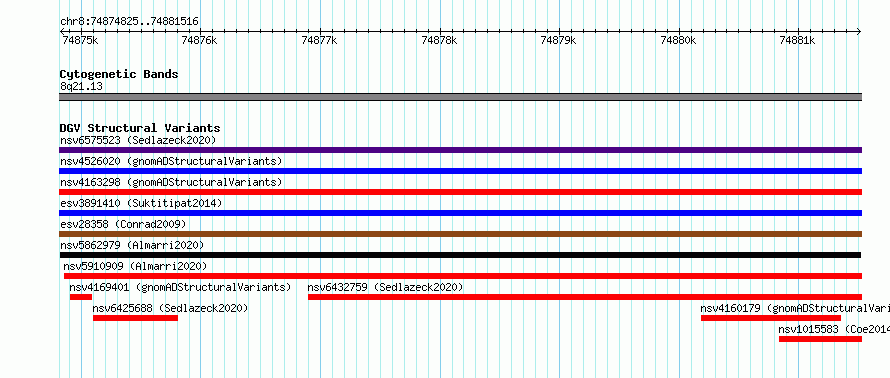The image size is (890, 378).
Task: Select the red nsv6425688 variant bar
Action: point(135,318)
